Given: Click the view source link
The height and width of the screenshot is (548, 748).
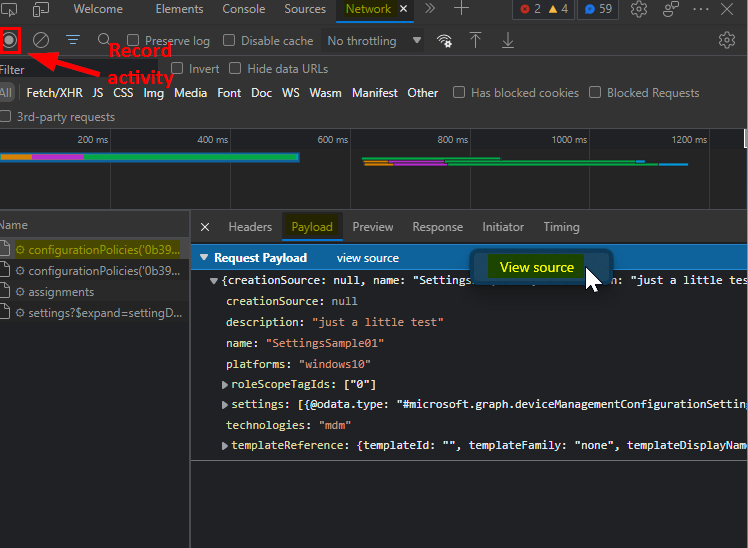Looking at the screenshot, I should click(x=367, y=258).
